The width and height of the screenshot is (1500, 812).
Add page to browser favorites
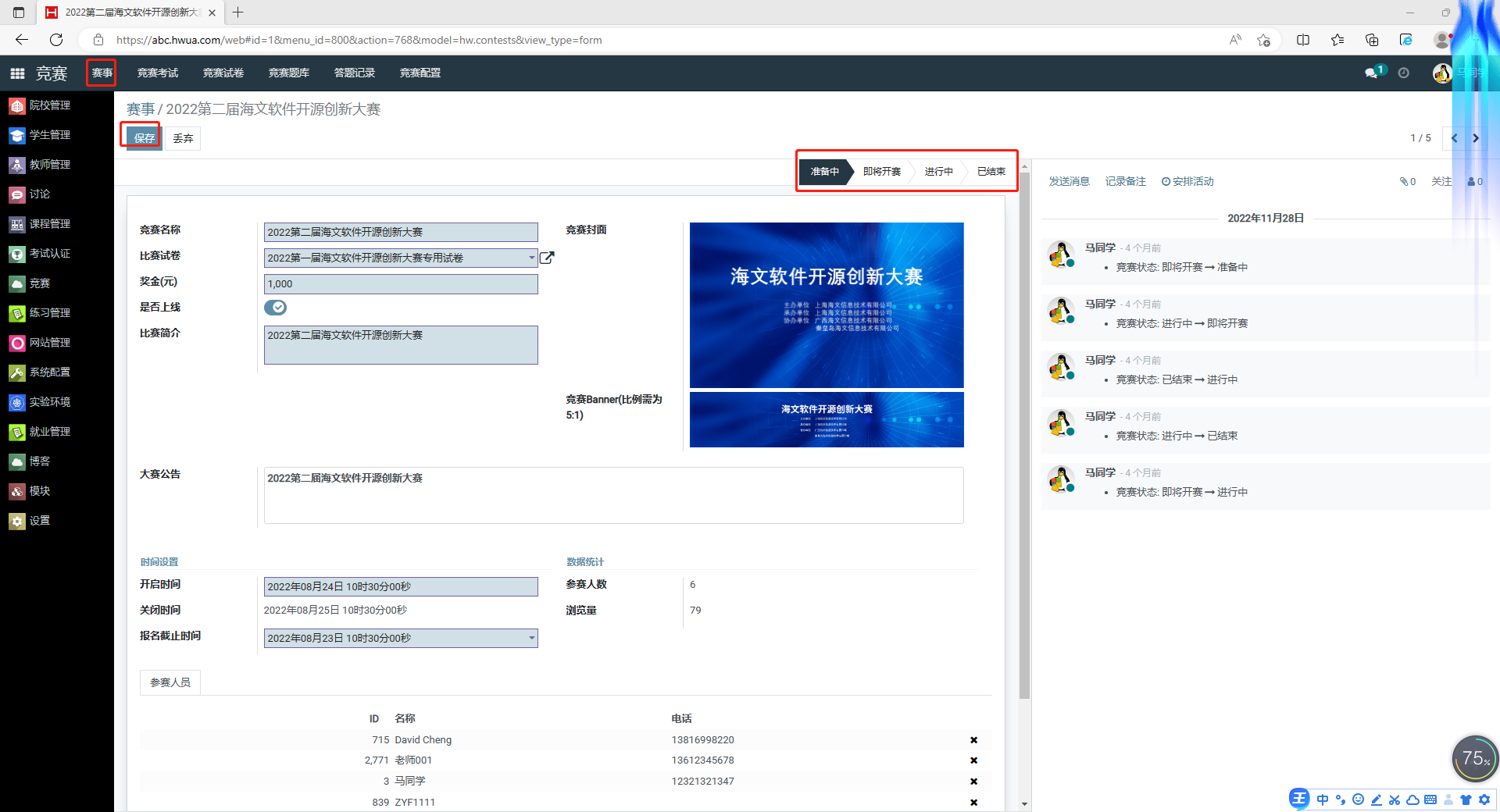coord(1263,40)
